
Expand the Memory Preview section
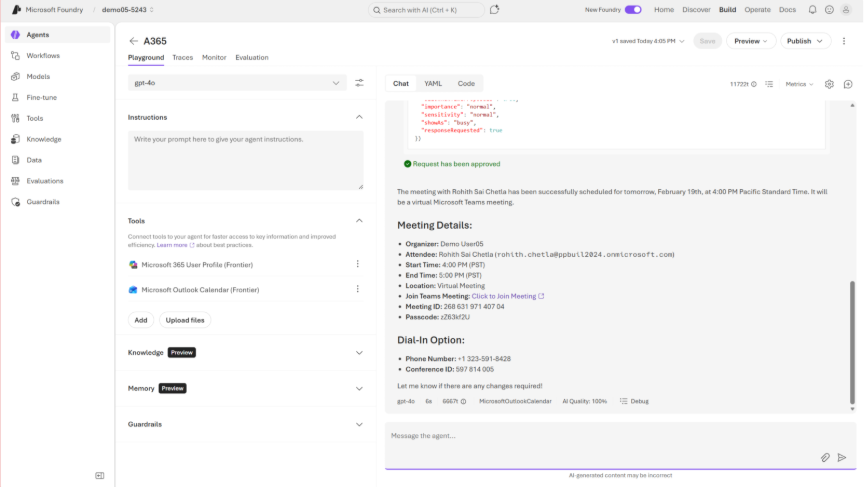coord(359,388)
